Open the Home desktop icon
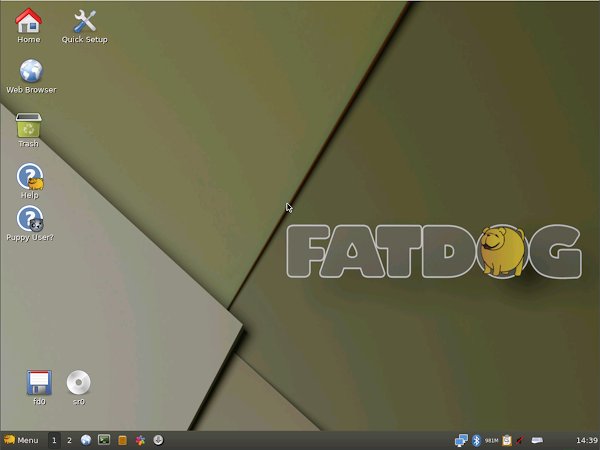Screen dimensions: 600x450 [x=29, y=21]
